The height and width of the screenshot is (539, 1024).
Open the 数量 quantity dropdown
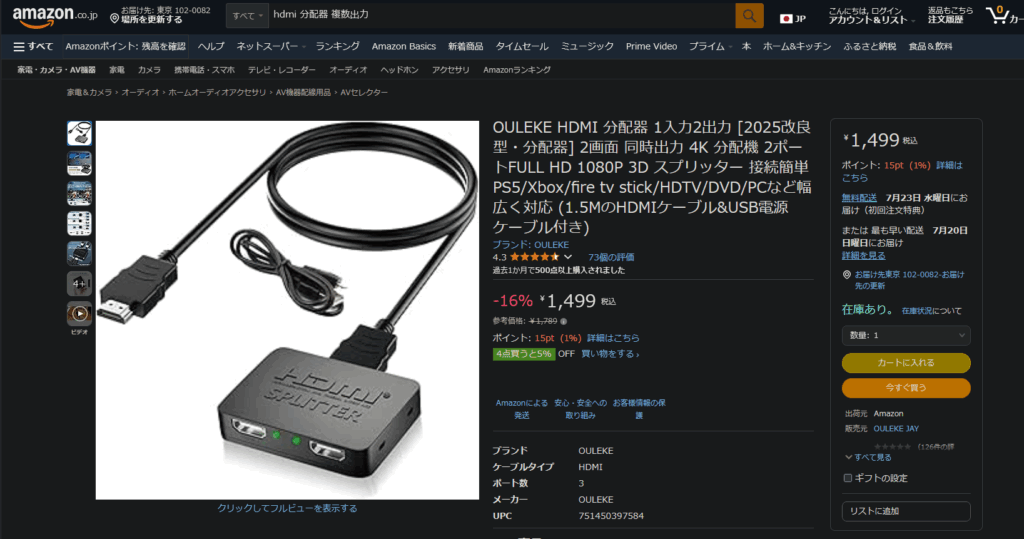pyautogui.click(x=906, y=335)
